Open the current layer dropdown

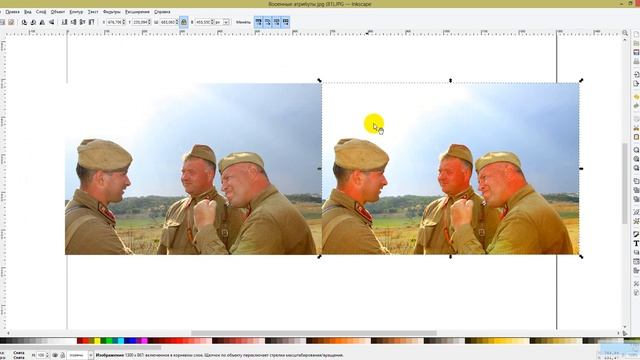(x=80, y=356)
